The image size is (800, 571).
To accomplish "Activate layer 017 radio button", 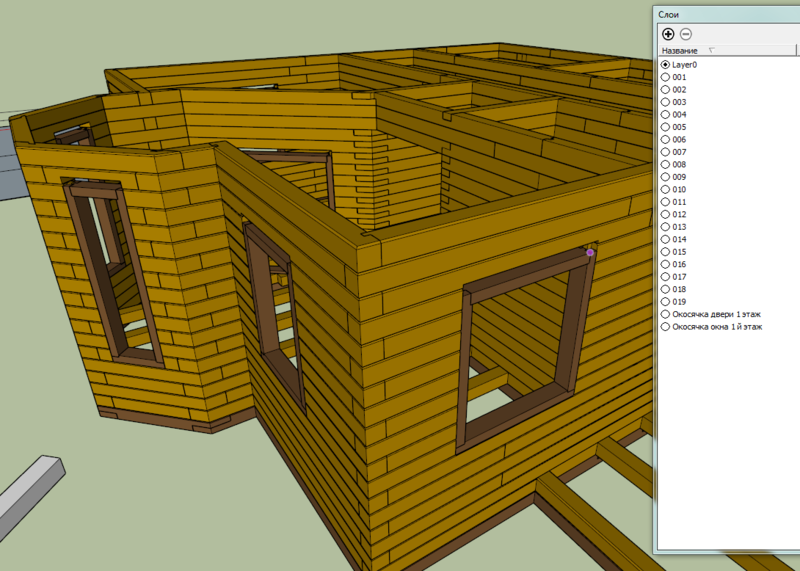I will (x=665, y=277).
